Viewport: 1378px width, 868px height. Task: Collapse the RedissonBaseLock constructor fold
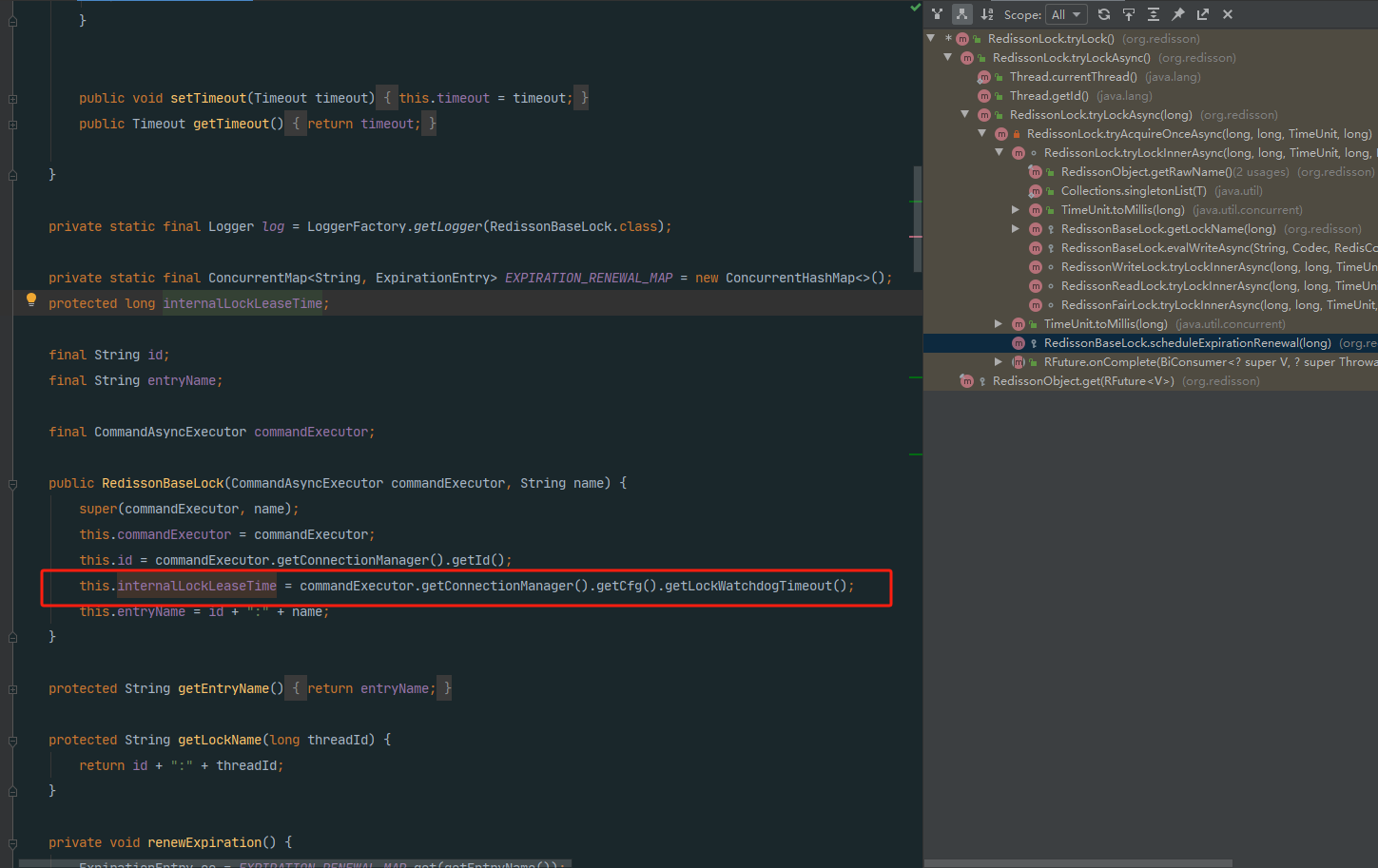pos(12,484)
